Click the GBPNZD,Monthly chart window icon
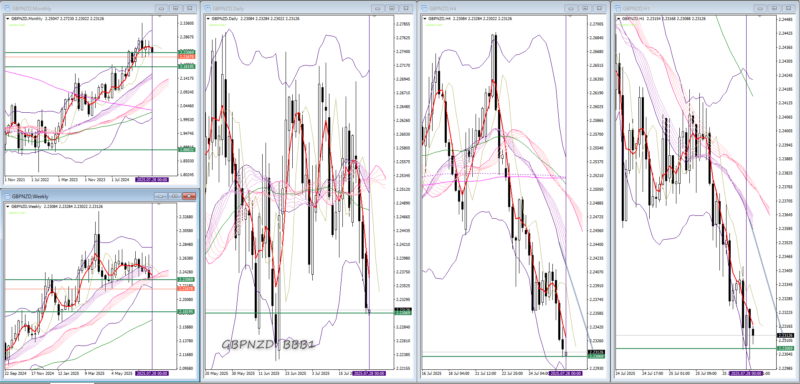The width and height of the screenshot is (800, 384). pos(6,8)
